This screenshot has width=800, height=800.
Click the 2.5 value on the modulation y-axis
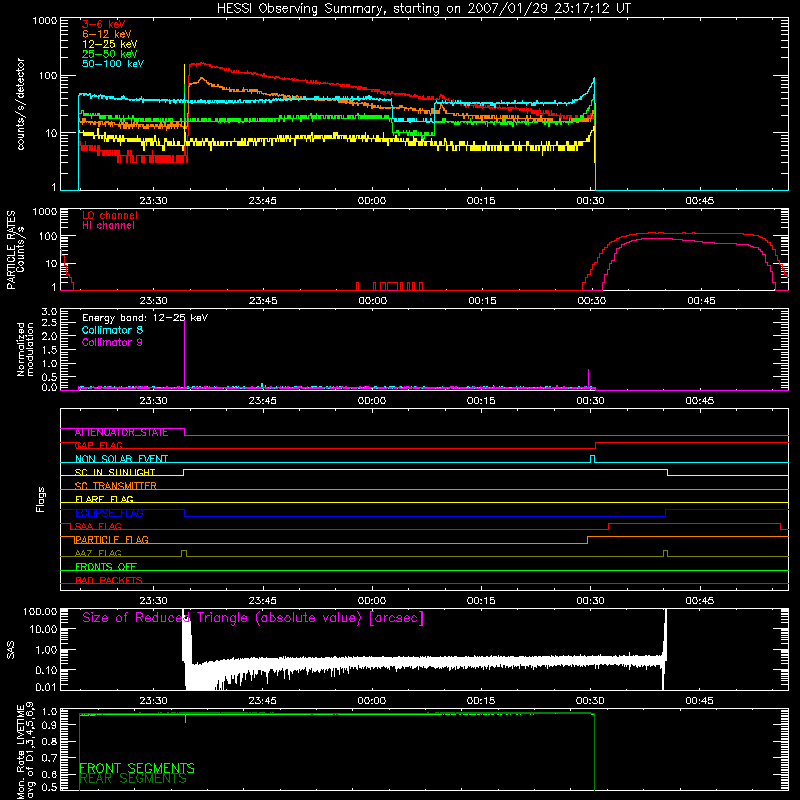[x=49, y=323]
